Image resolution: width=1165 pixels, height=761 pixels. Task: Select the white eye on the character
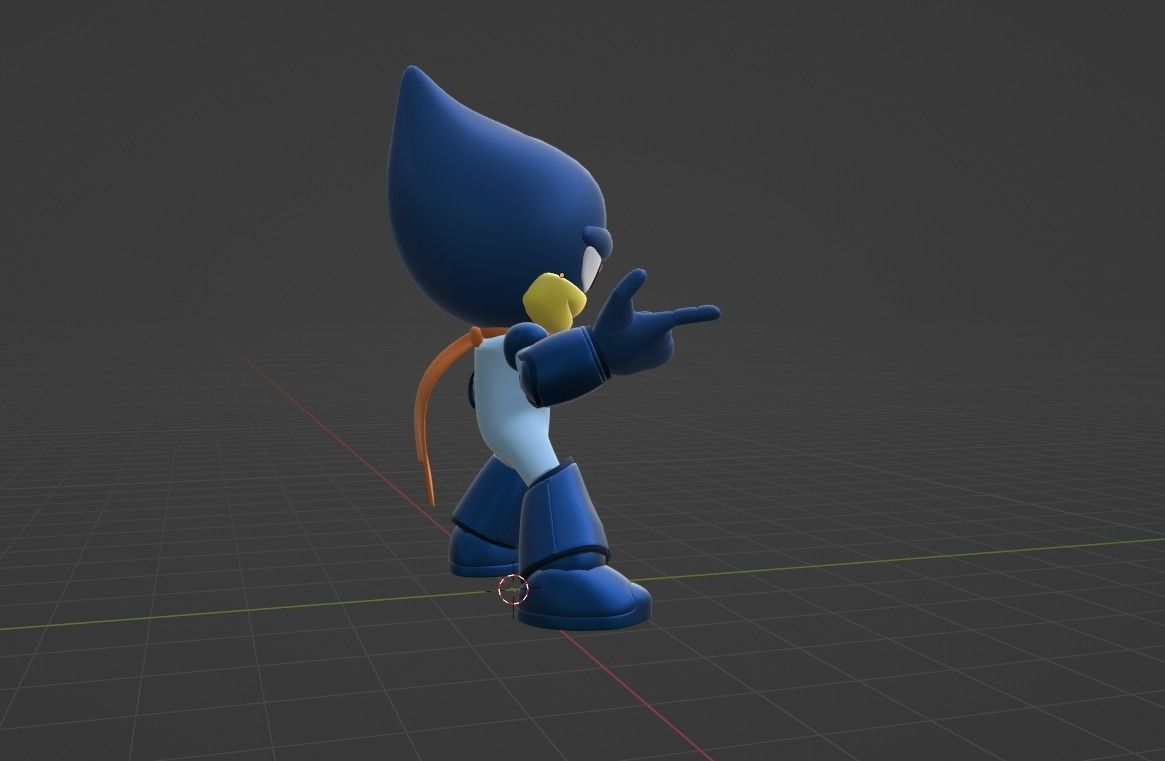(591, 268)
